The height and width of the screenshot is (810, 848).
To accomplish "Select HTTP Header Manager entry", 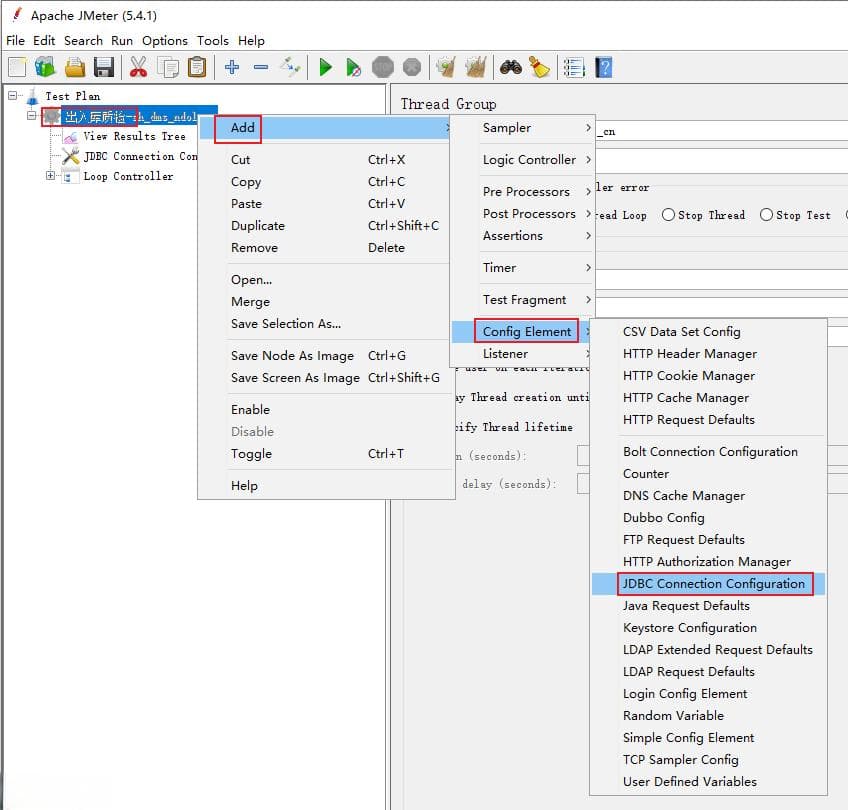I will pos(708,354).
